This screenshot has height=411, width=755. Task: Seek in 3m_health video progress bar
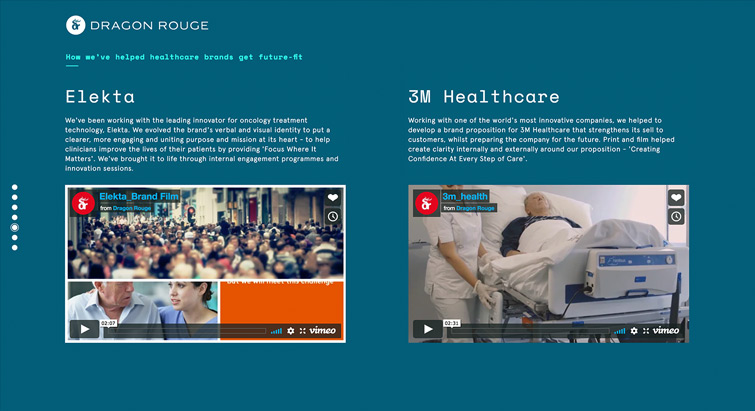point(530,331)
